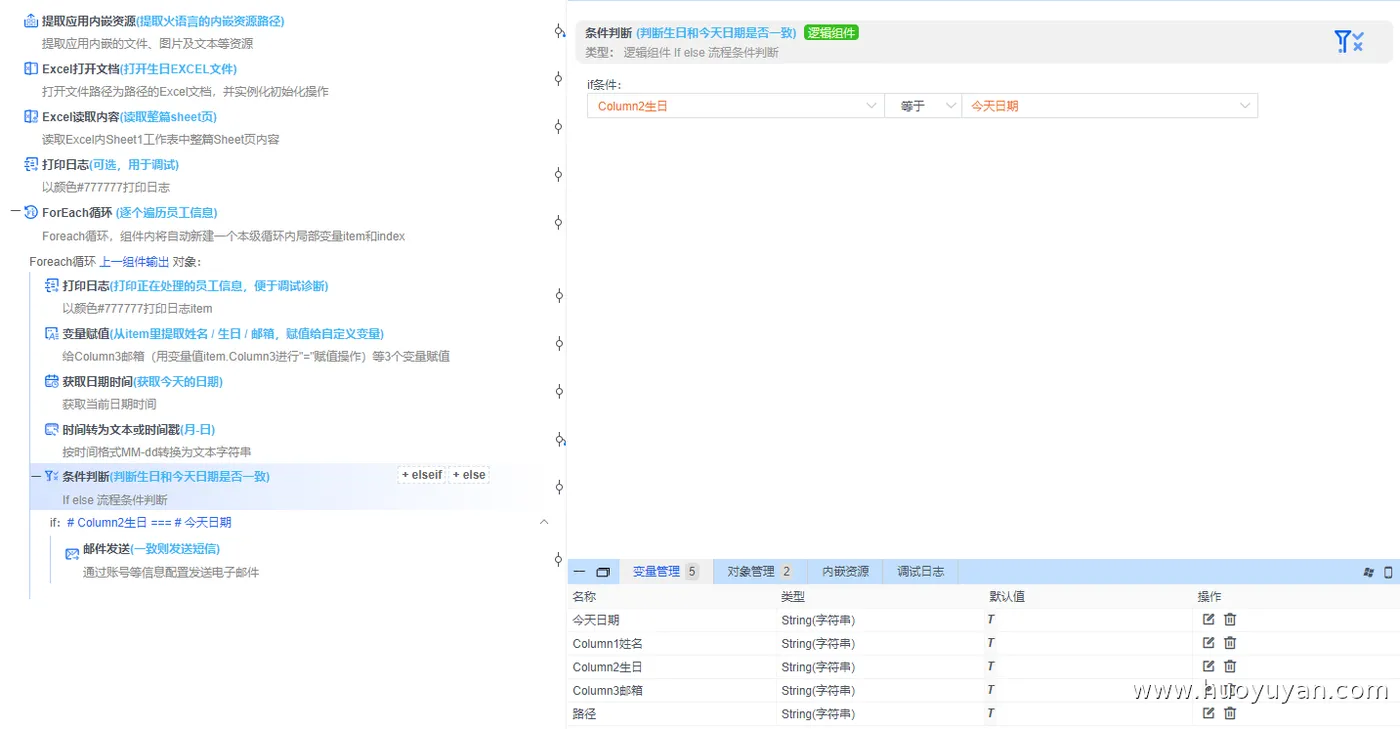Screen dimensions: 1400x729
Task: Click the 操作 column header
Action: (1210, 597)
